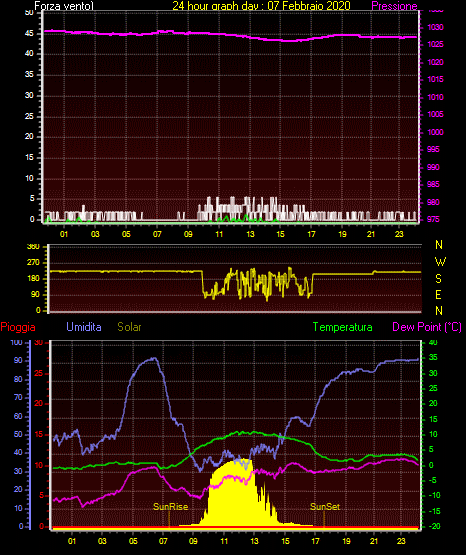The height and width of the screenshot is (555, 466).
Task: Click the Forza vento axis title
Action: click(64, 6)
